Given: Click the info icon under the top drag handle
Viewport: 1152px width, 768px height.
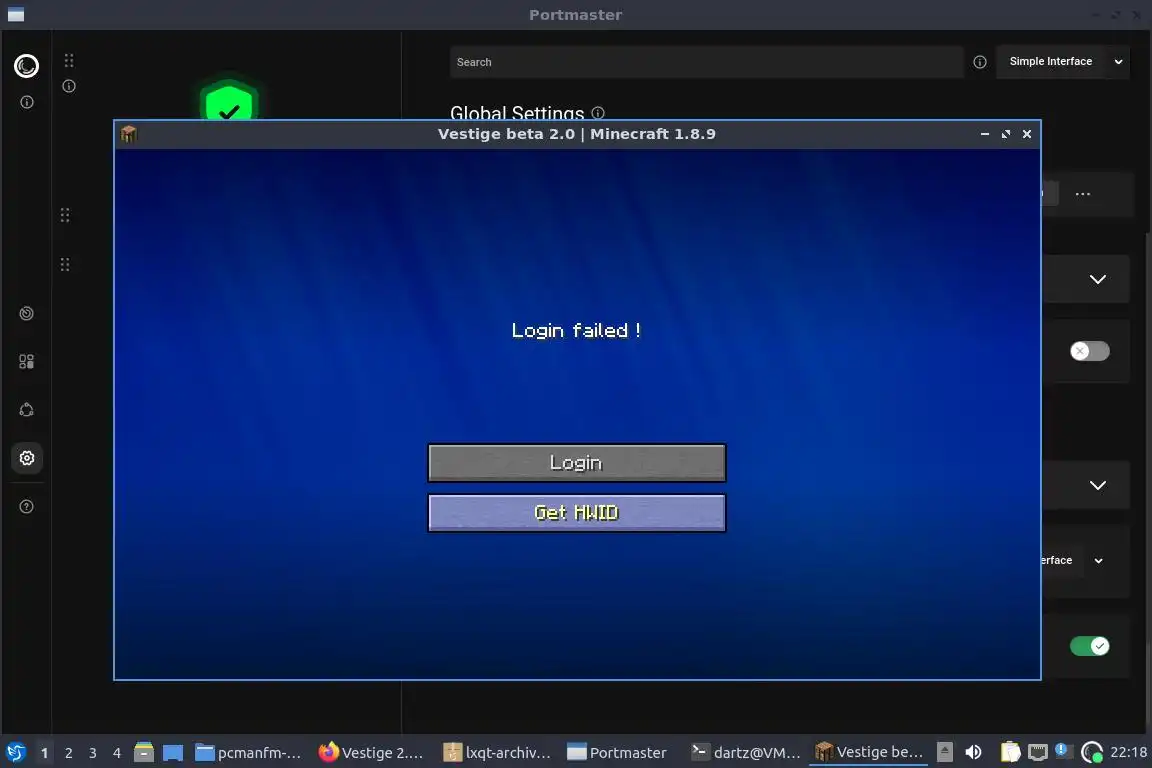Looking at the screenshot, I should [69, 86].
